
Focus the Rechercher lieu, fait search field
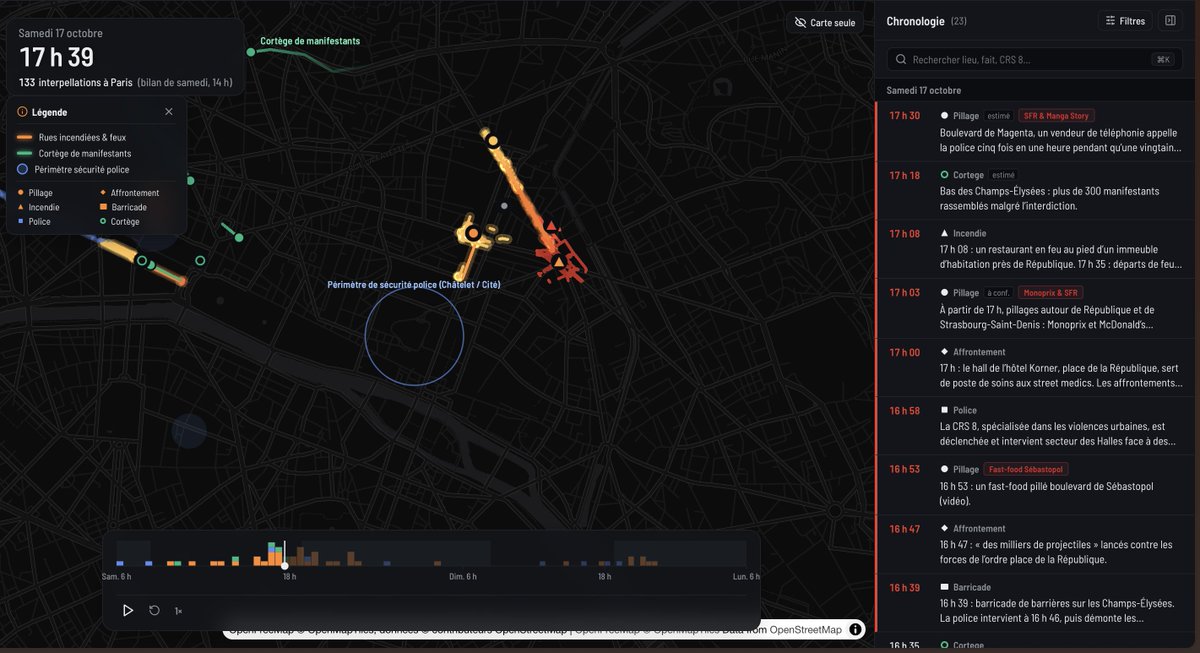point(1034,60)
